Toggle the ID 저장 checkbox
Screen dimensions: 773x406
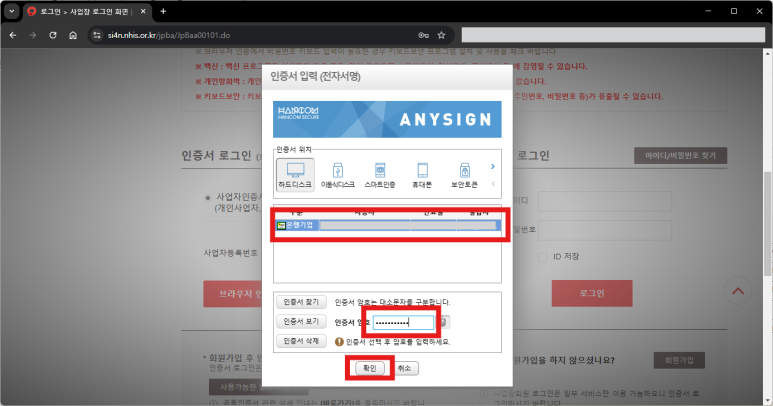click(543, 257)
